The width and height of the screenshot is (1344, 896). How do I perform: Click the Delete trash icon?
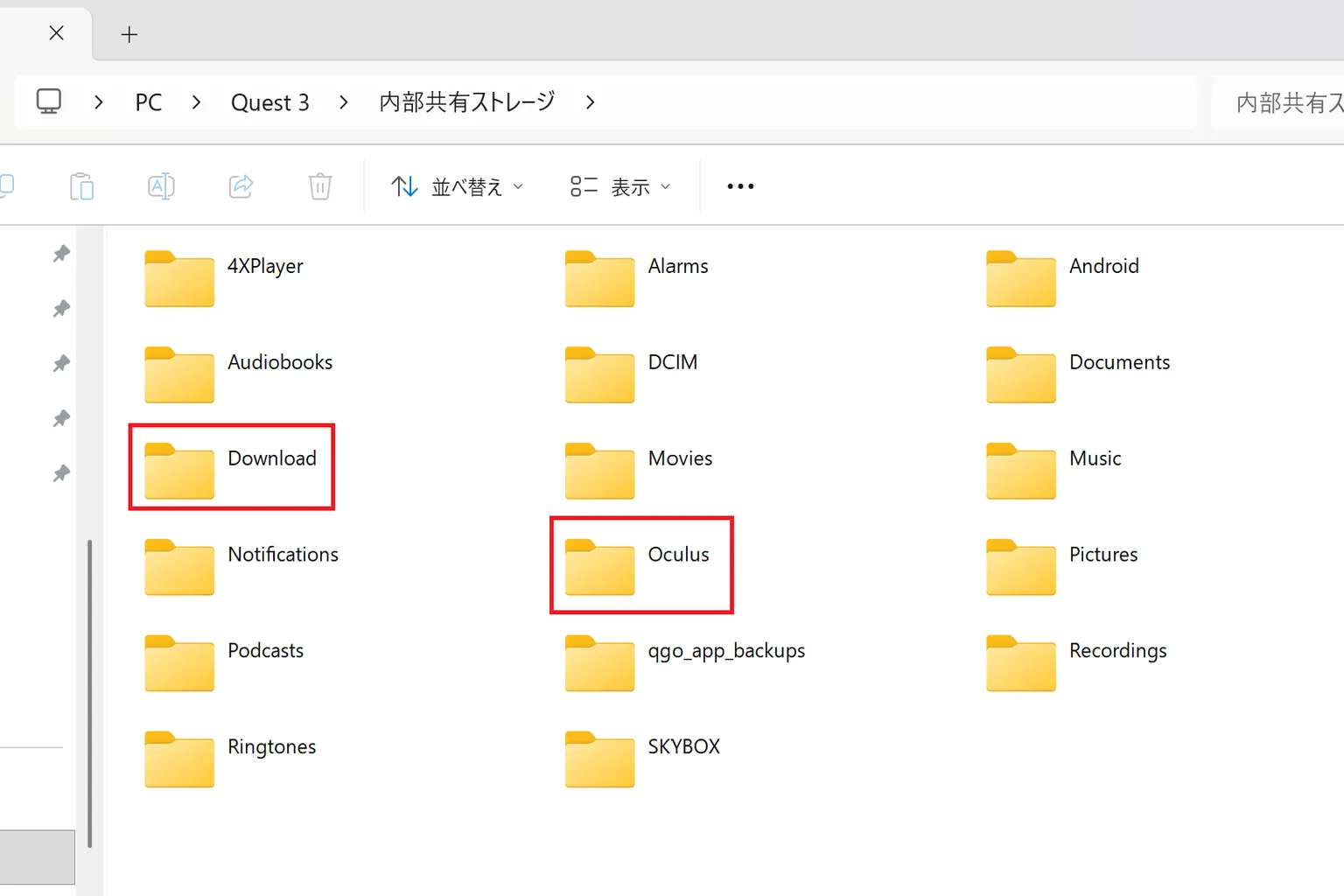coord(320,186)
